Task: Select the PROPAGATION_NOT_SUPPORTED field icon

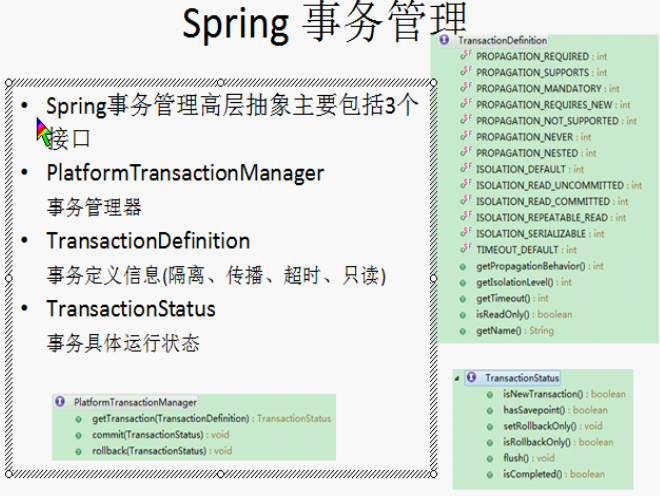Action: (466, 120)
